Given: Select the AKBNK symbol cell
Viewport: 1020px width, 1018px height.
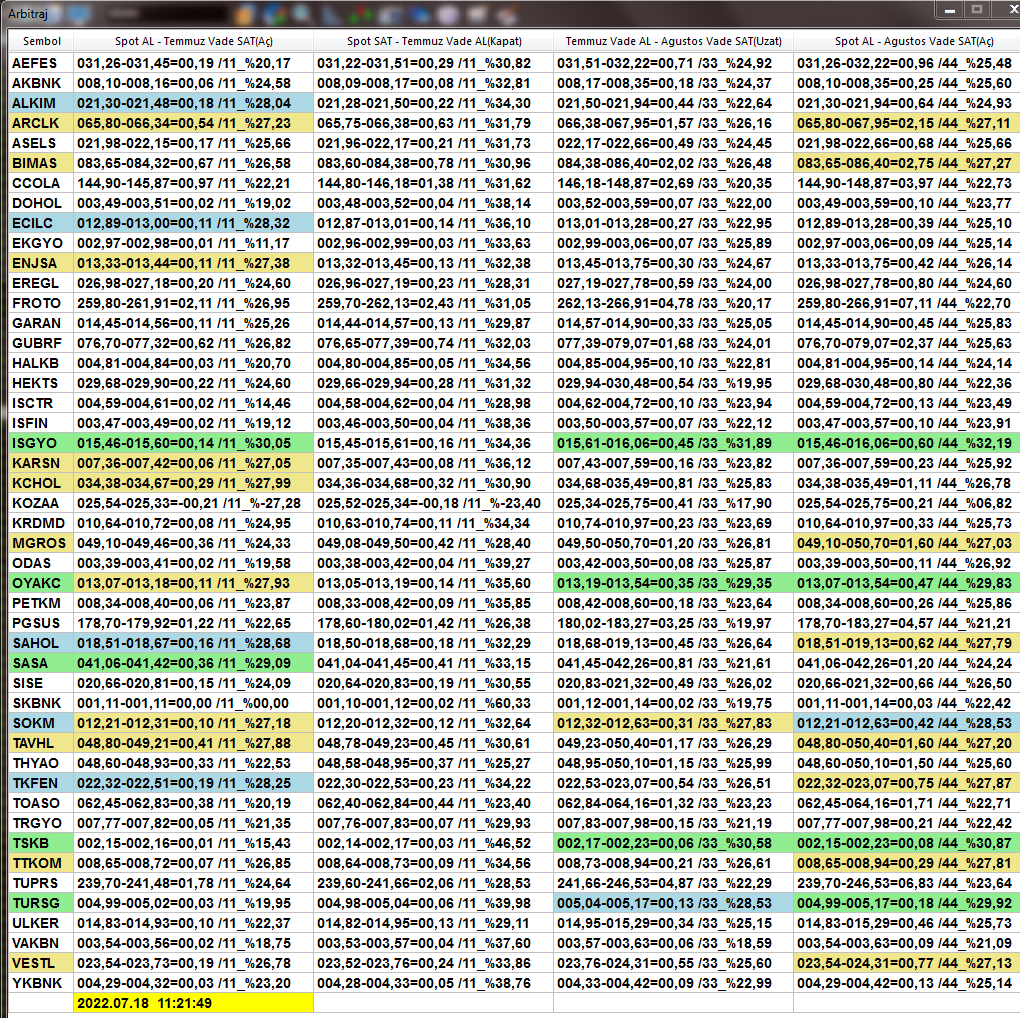Looking at the screenshot, I should pos(41,83).
